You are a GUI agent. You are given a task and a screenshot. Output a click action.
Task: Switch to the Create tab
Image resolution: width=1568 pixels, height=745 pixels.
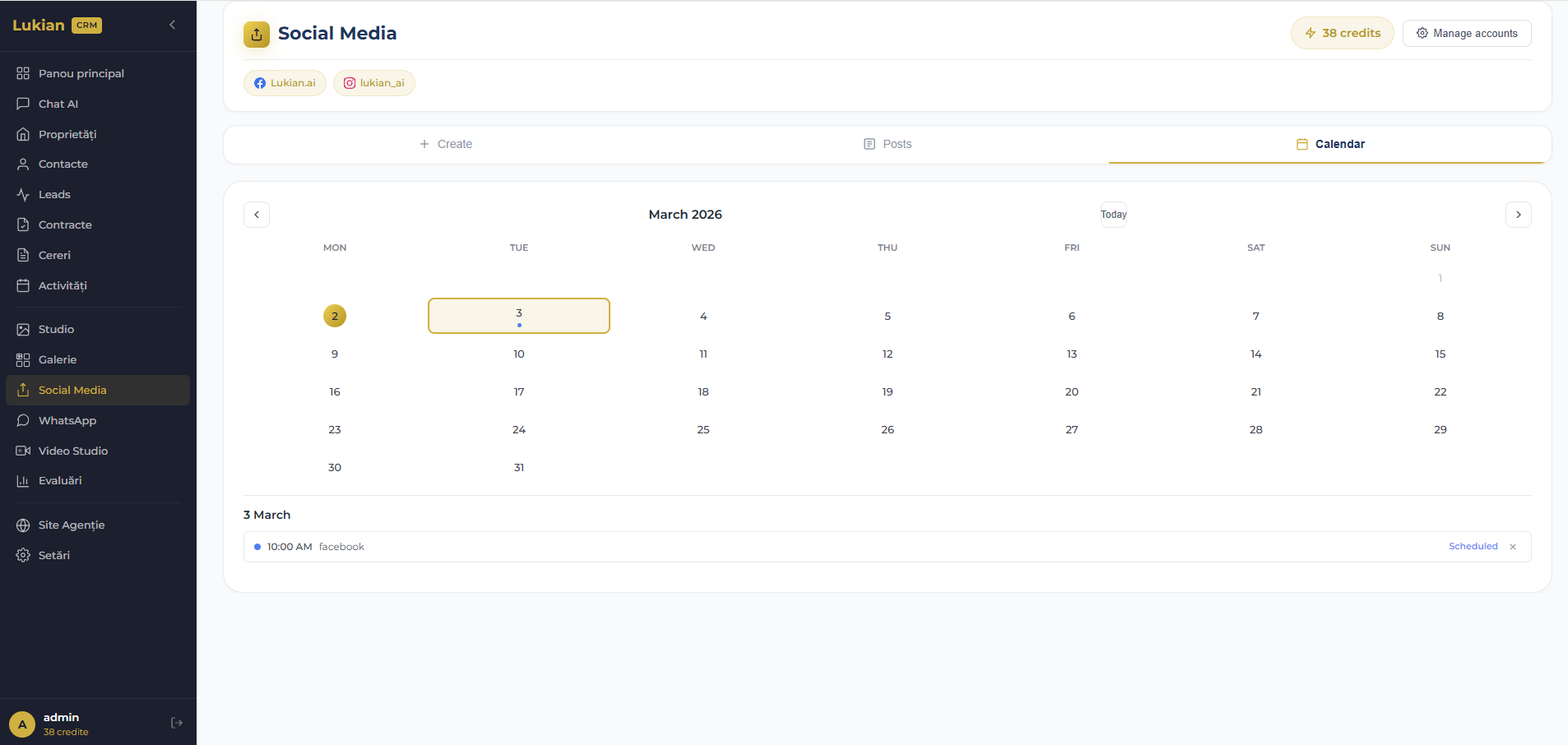(446, 144)
